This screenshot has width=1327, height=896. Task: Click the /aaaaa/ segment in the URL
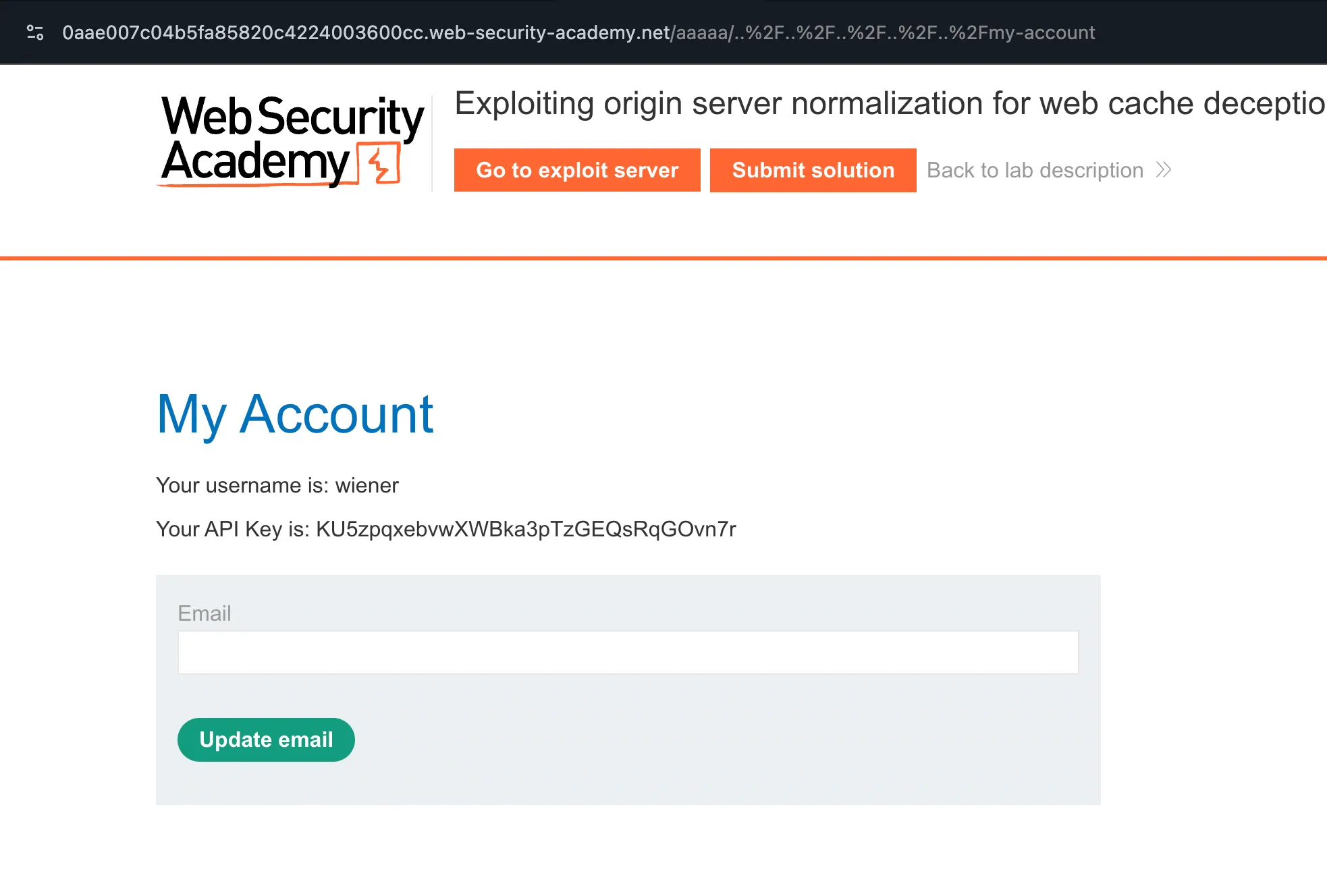click(x=702, y=32)
